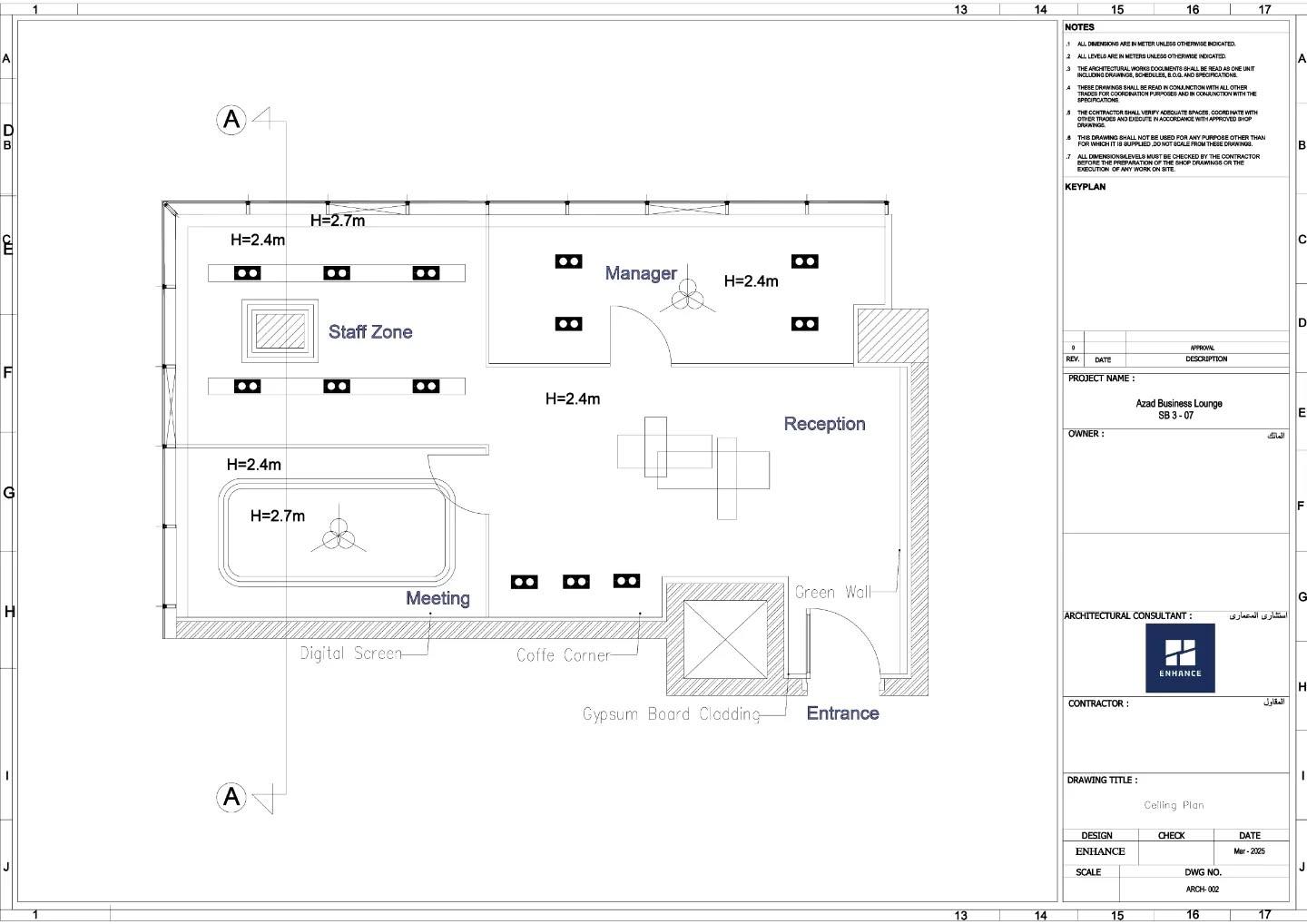The image size is (1307, 924).
Task: Click the KEYPLAN heading
Action: 1085,187
